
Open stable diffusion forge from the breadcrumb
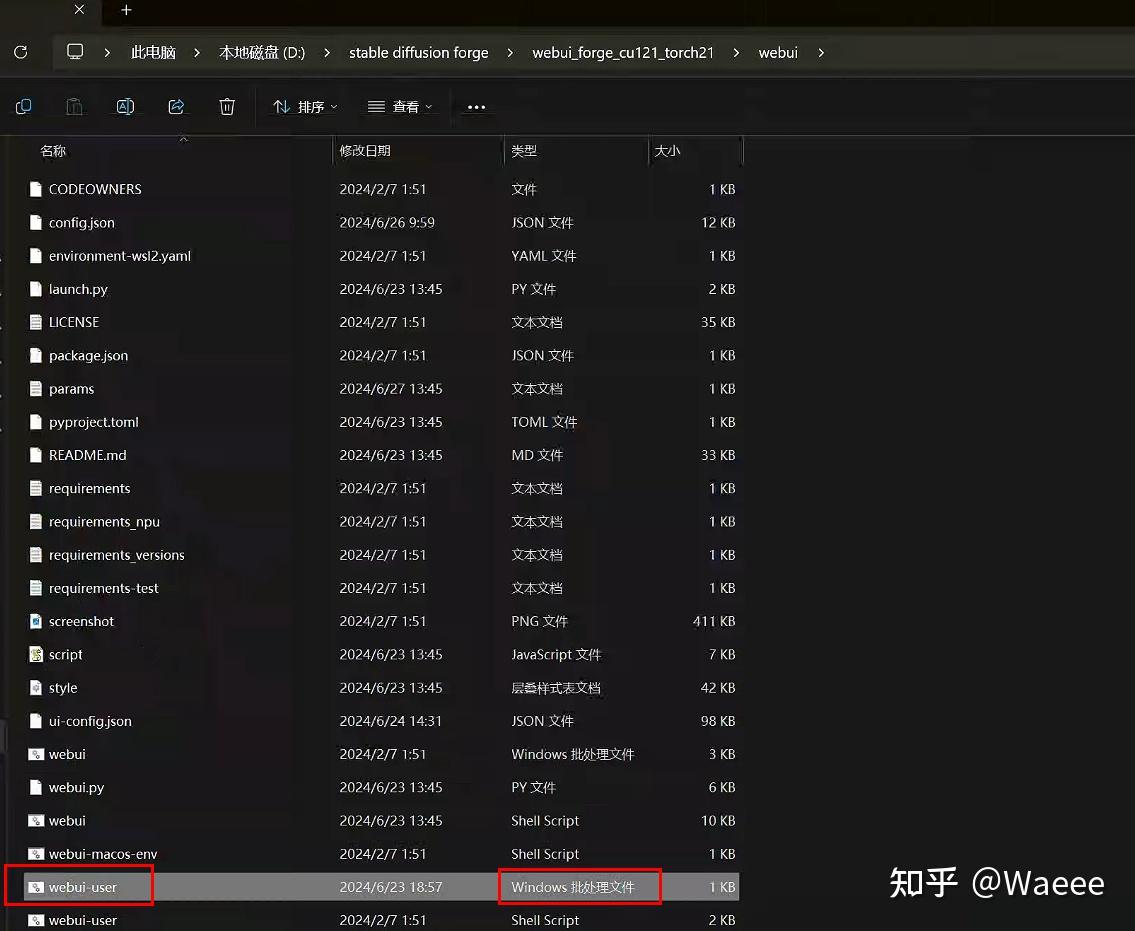[x=418, y=52]
